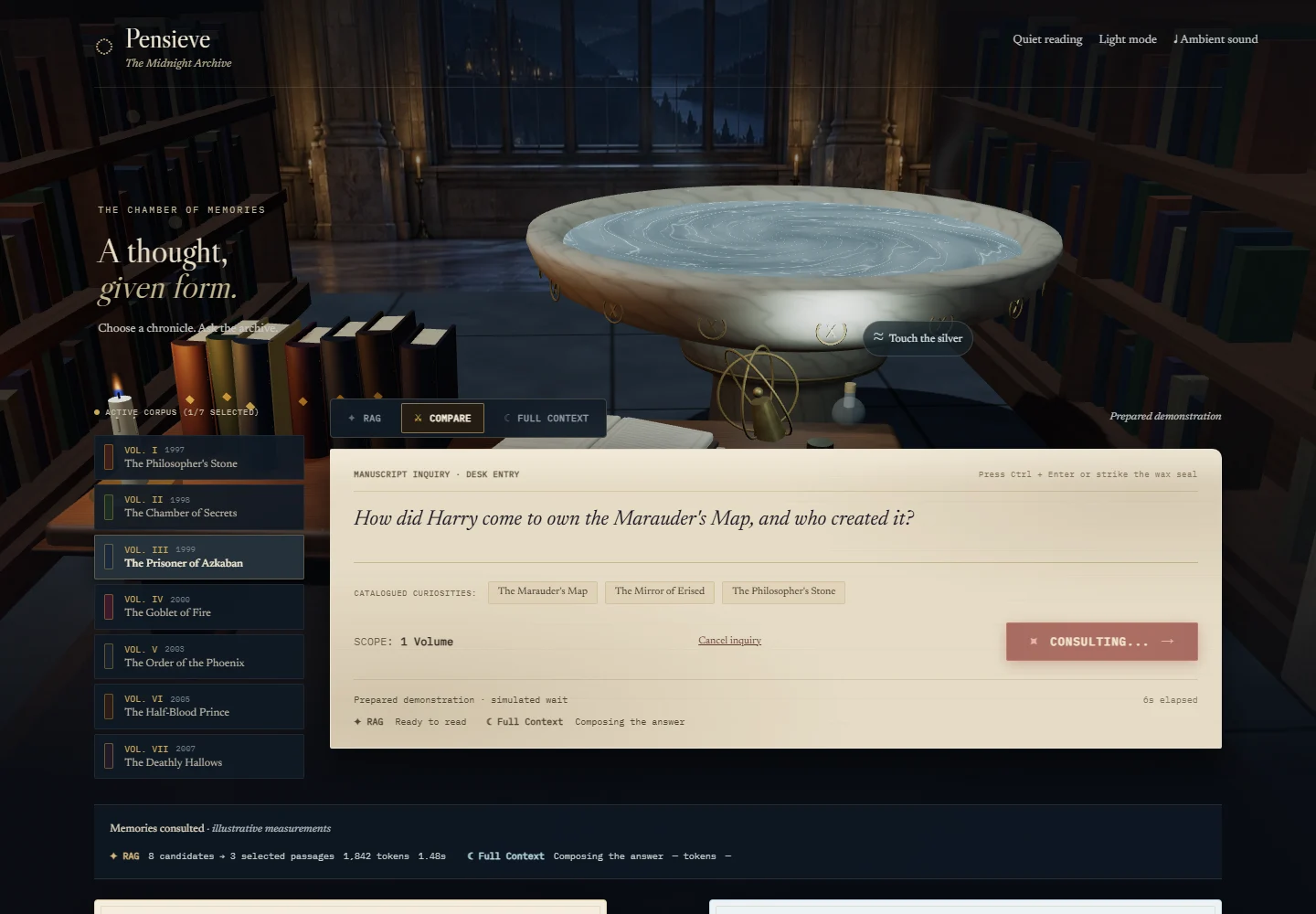
Task: Switch to Light mode
Action: 1128,39
